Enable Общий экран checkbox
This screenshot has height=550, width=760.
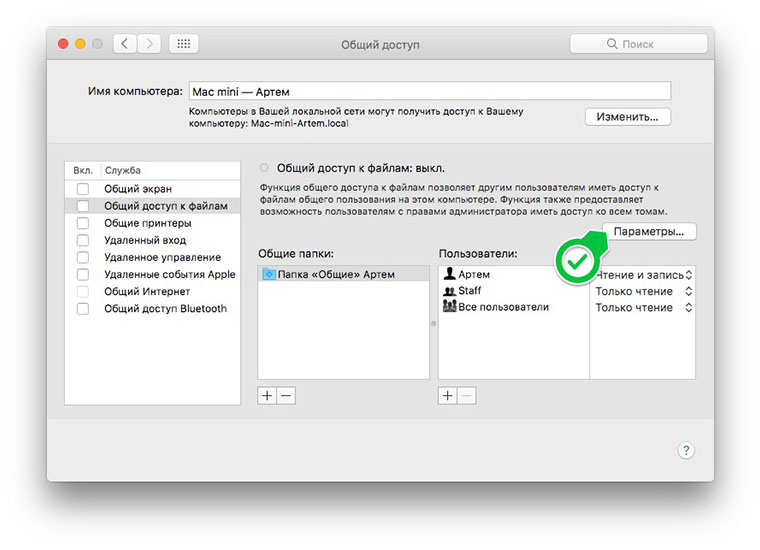[x=83, y=189]
